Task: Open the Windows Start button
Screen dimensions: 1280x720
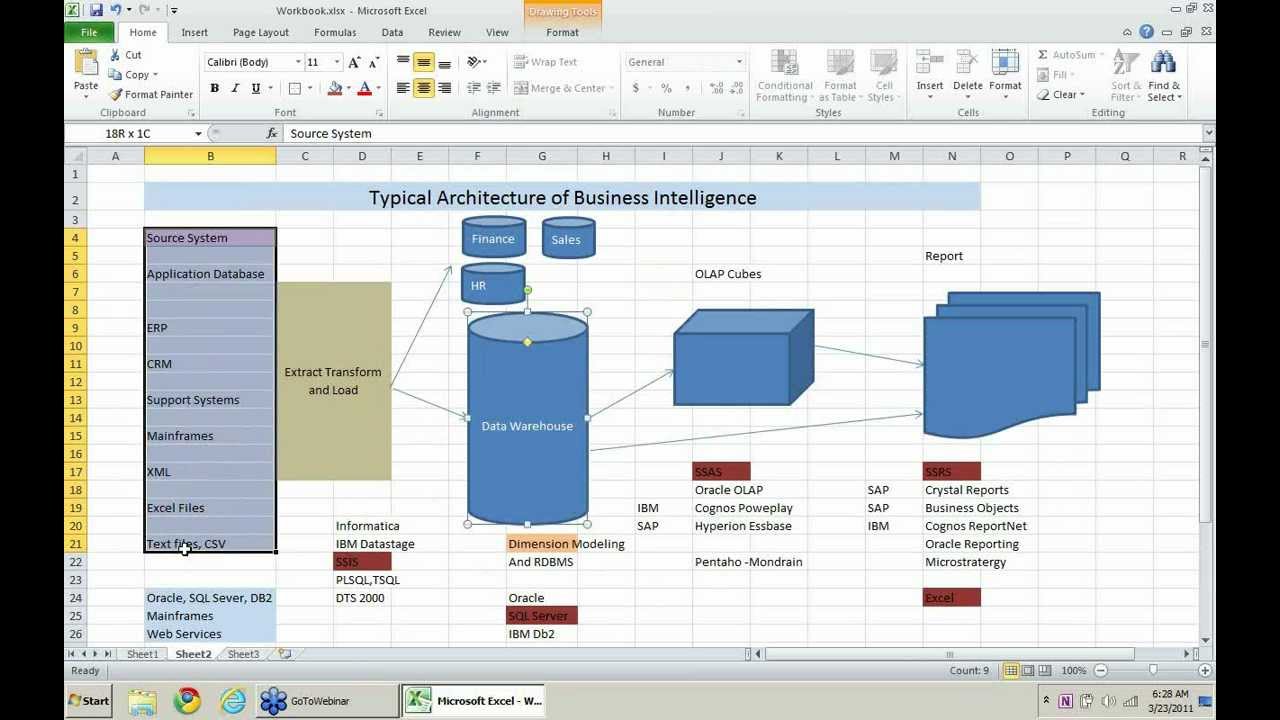Action: coord(88,701)
